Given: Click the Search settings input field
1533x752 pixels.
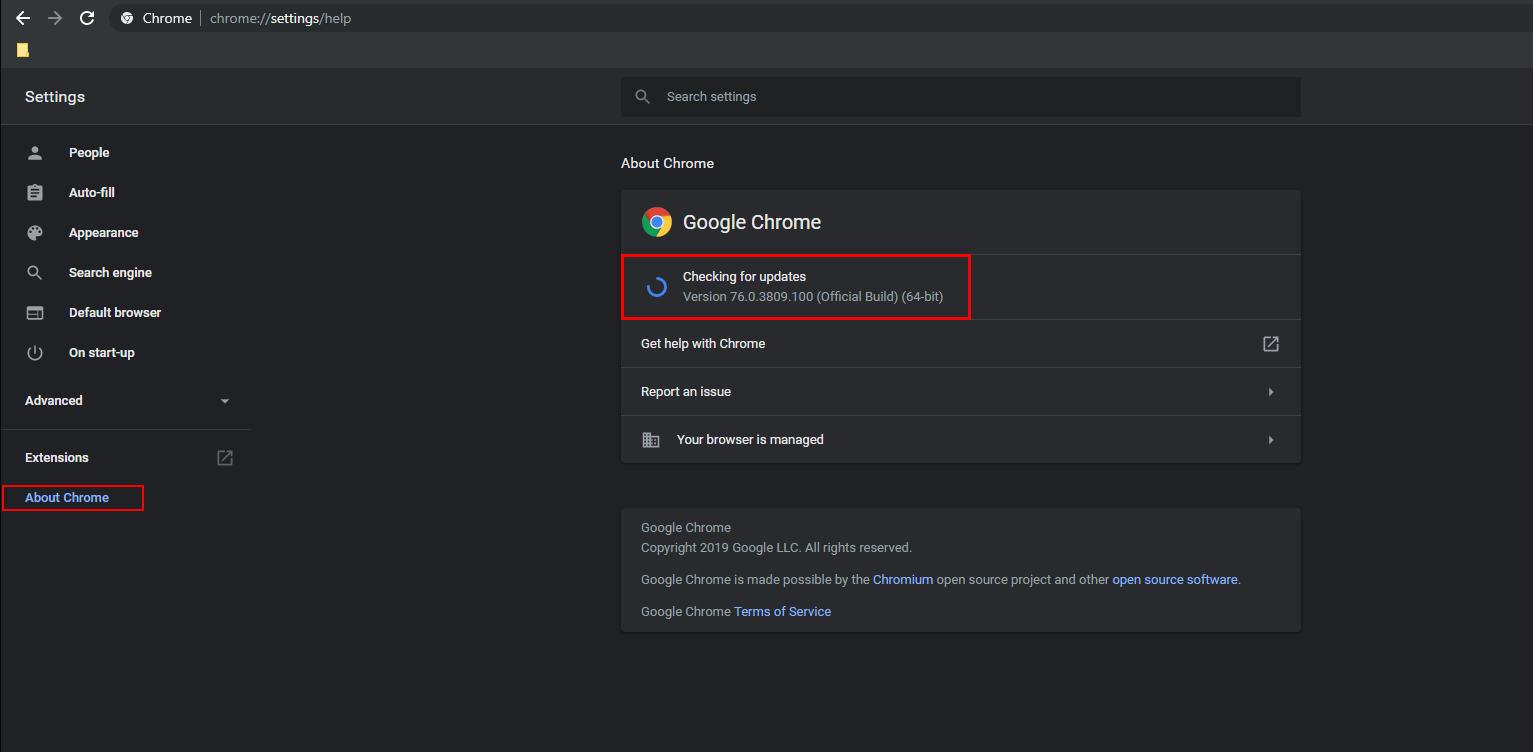Looking at the screenshot, I should (961, 97).
